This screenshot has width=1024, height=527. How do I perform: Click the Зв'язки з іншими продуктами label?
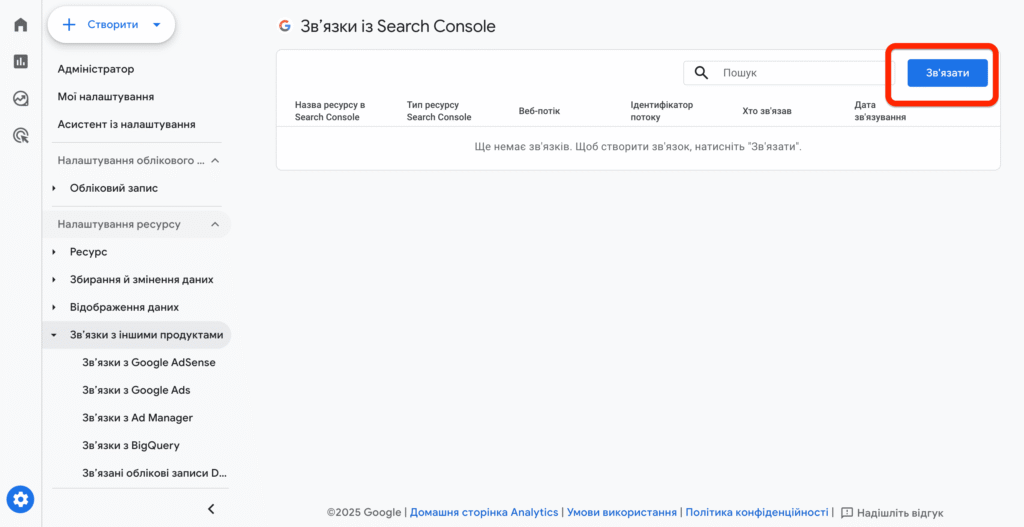pyautogui.click(x=146, y=335)
